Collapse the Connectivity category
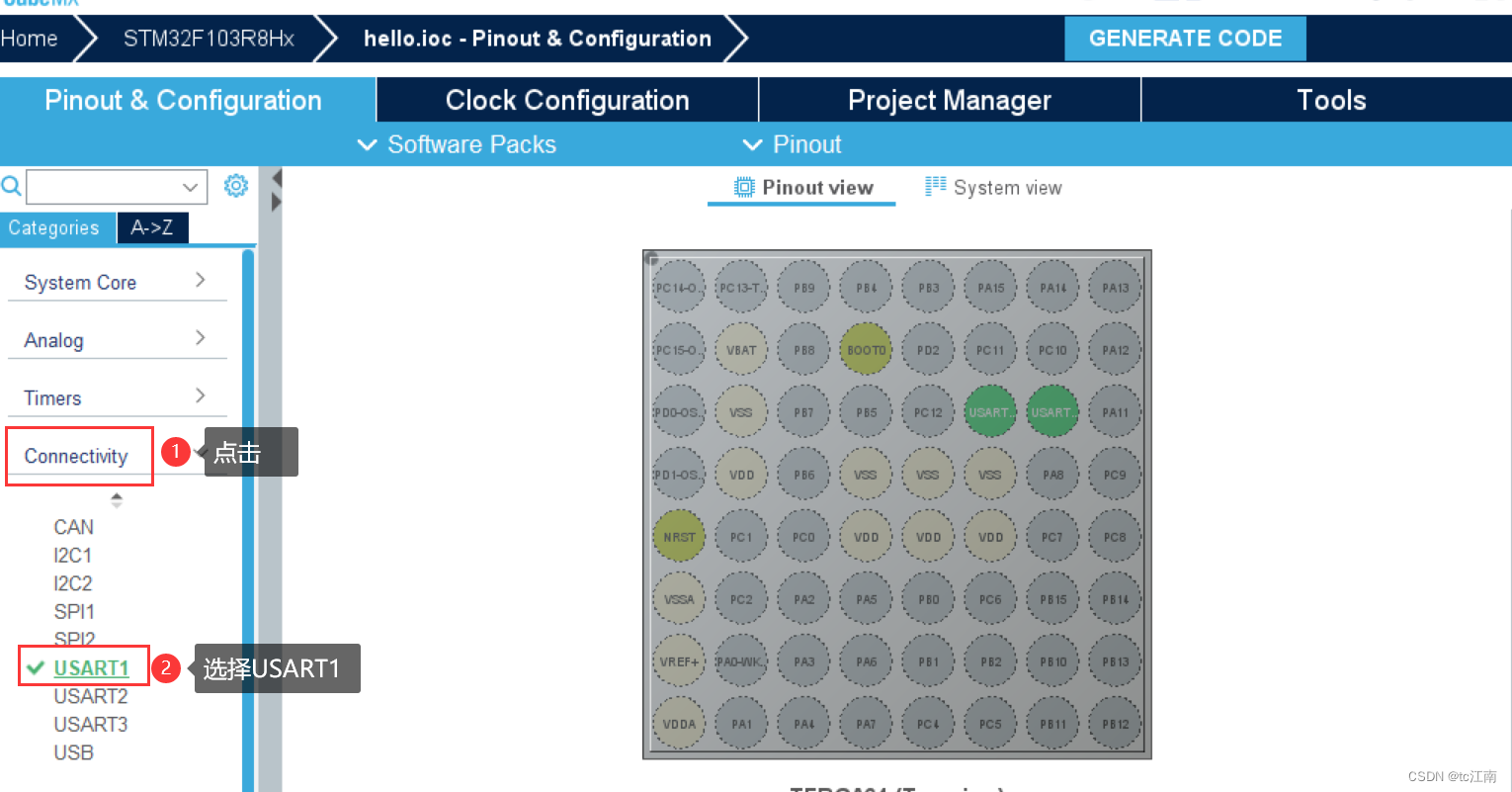This screenshot has width=1512, height=792. [77, 456]
